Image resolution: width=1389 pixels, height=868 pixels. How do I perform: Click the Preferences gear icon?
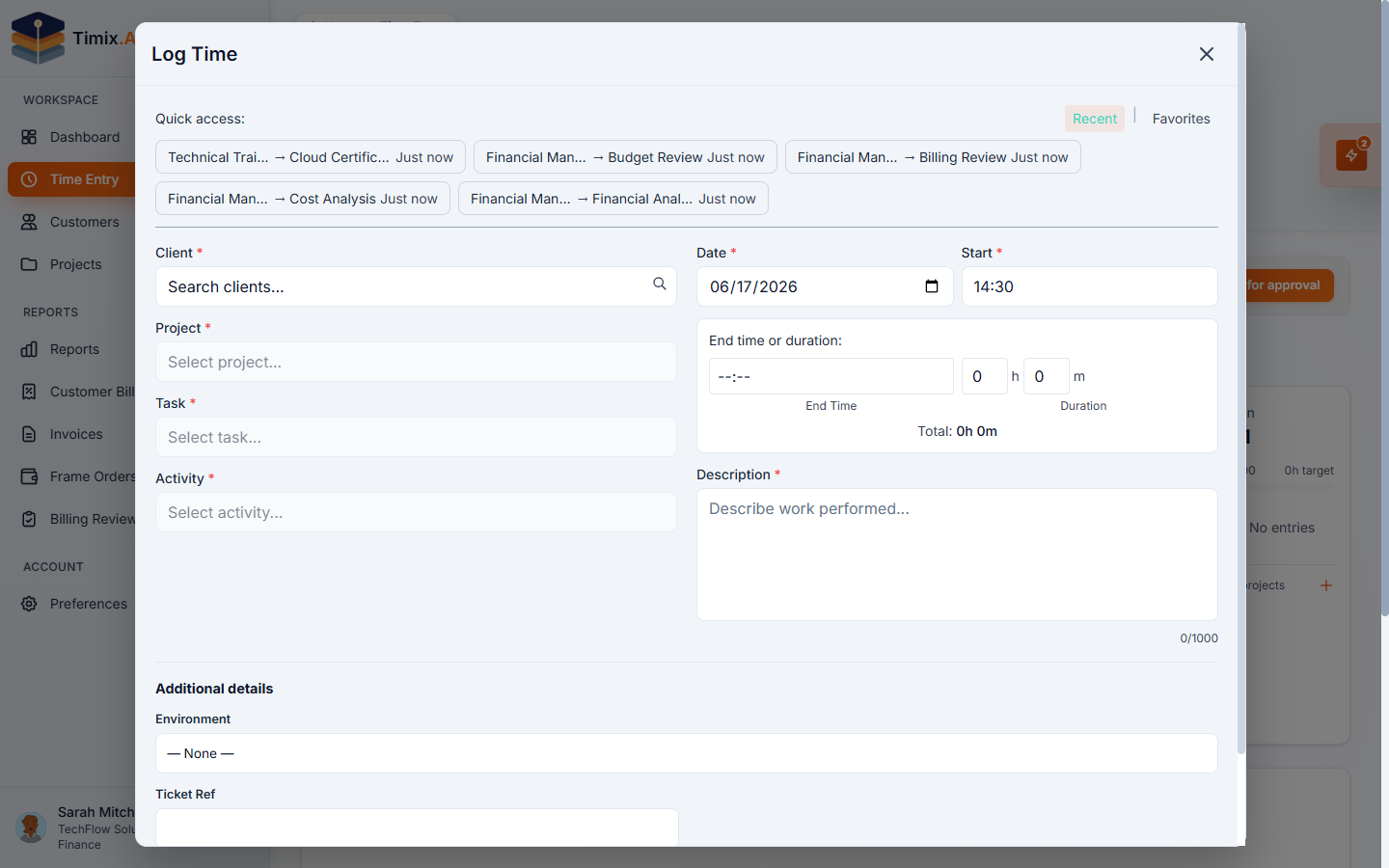click(29, 604)
